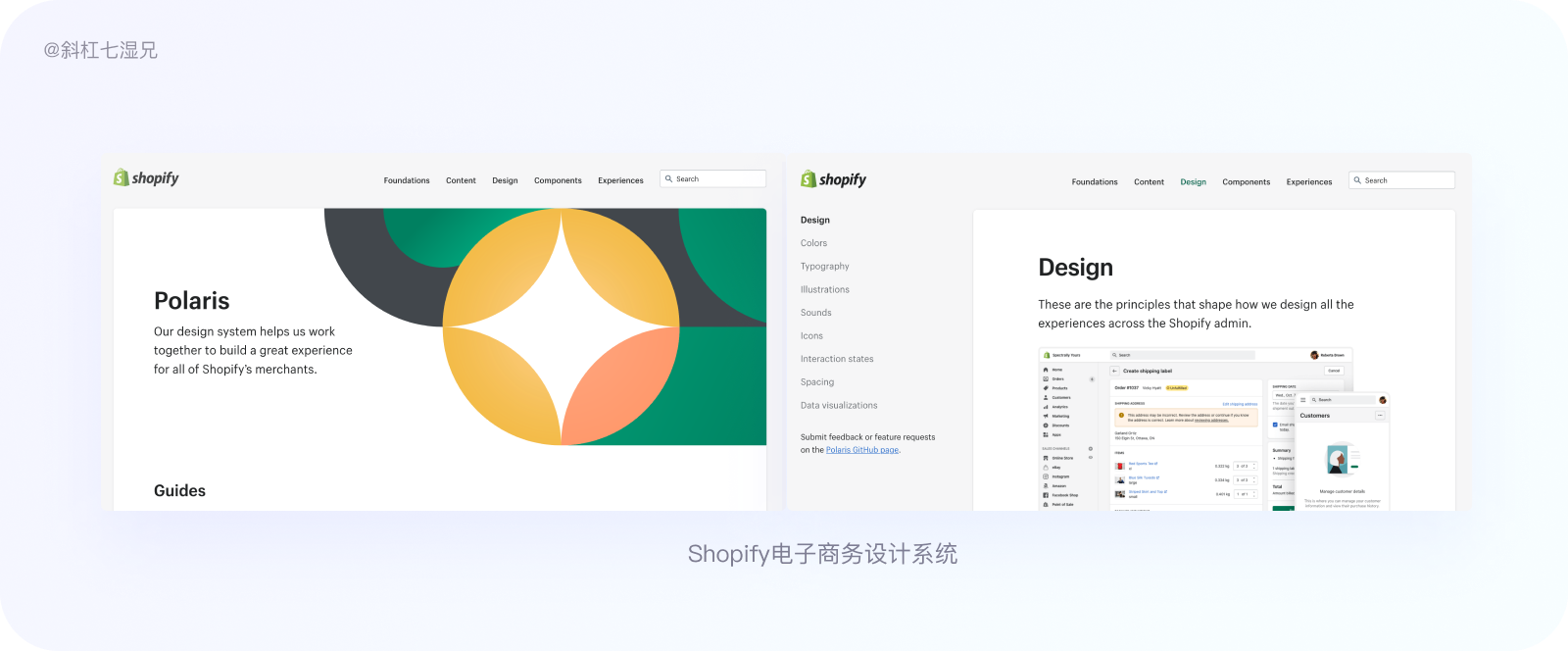Click the Shopify logo on the Design page
Image resolution: width=1568 pixels, height=651 pixels.
[834, 179]
